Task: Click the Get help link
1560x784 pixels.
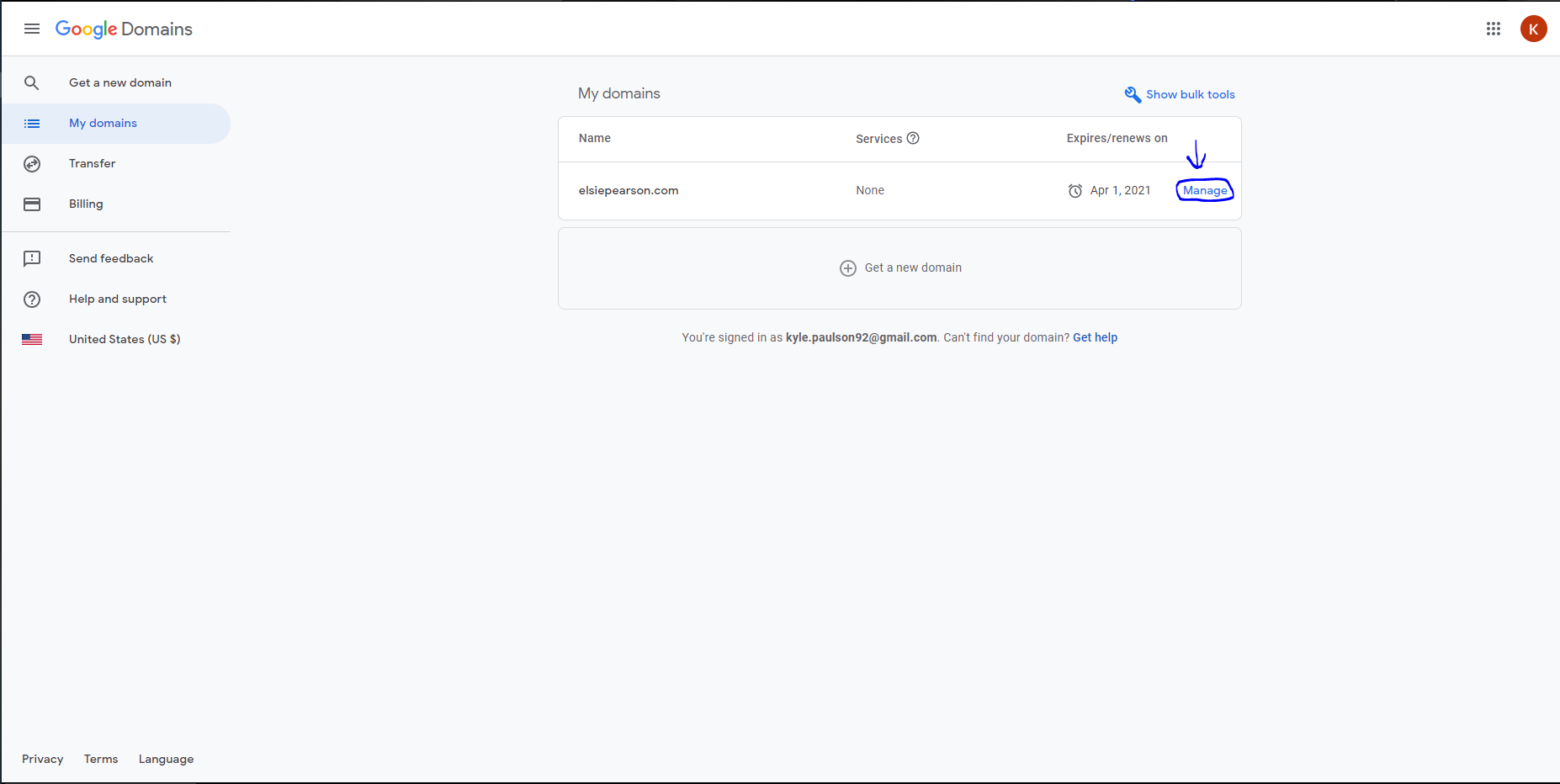Action: coord(1095,337)
